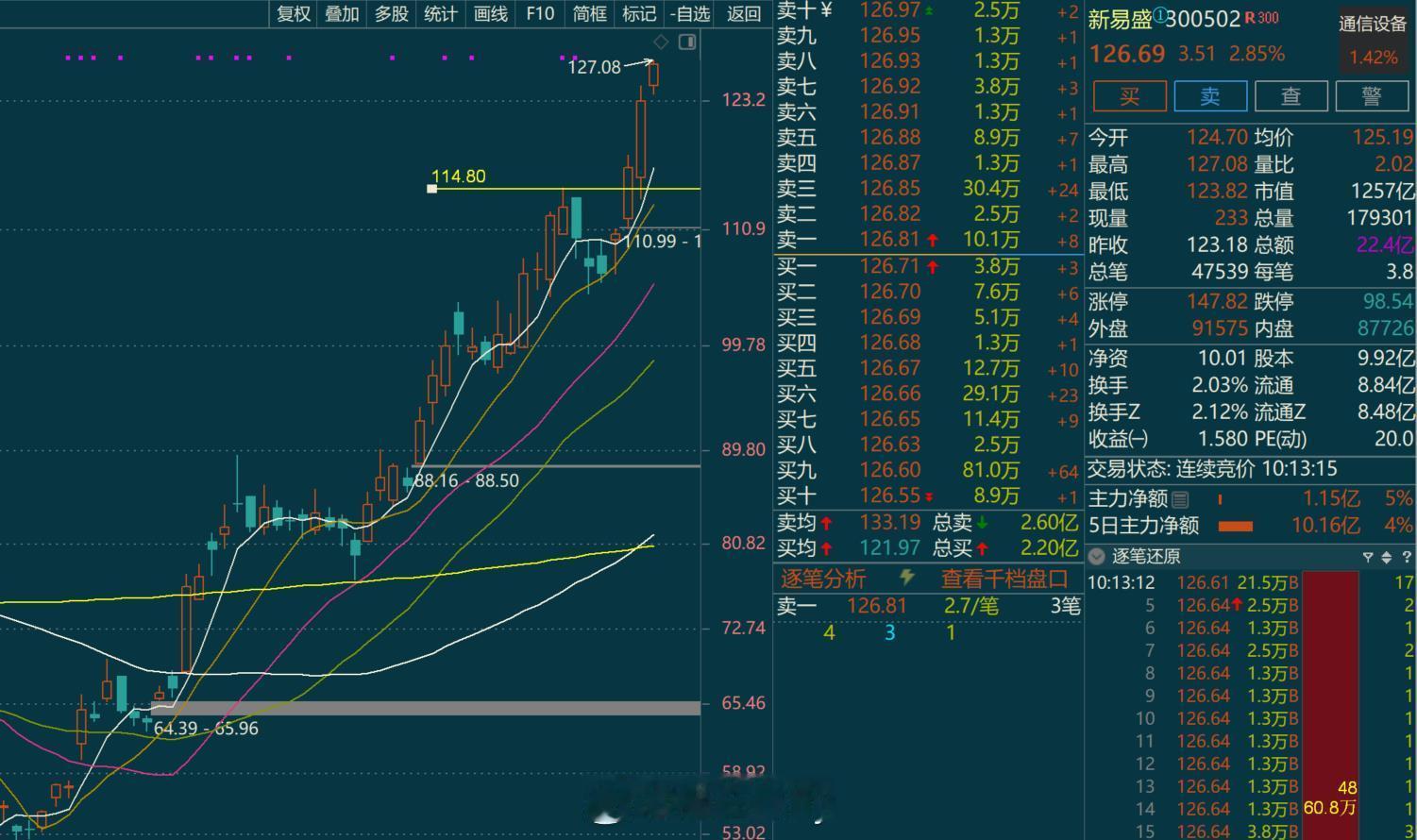
Task: Click the 5日主力净额 orange bar
Action: pos(1236,527)
